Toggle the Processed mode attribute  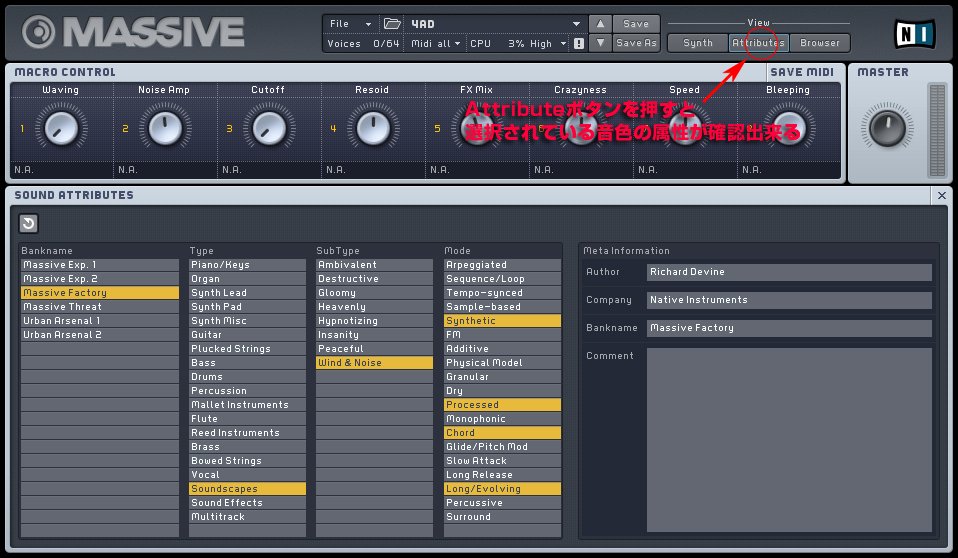pyautogui.click(x=502, y=405)
